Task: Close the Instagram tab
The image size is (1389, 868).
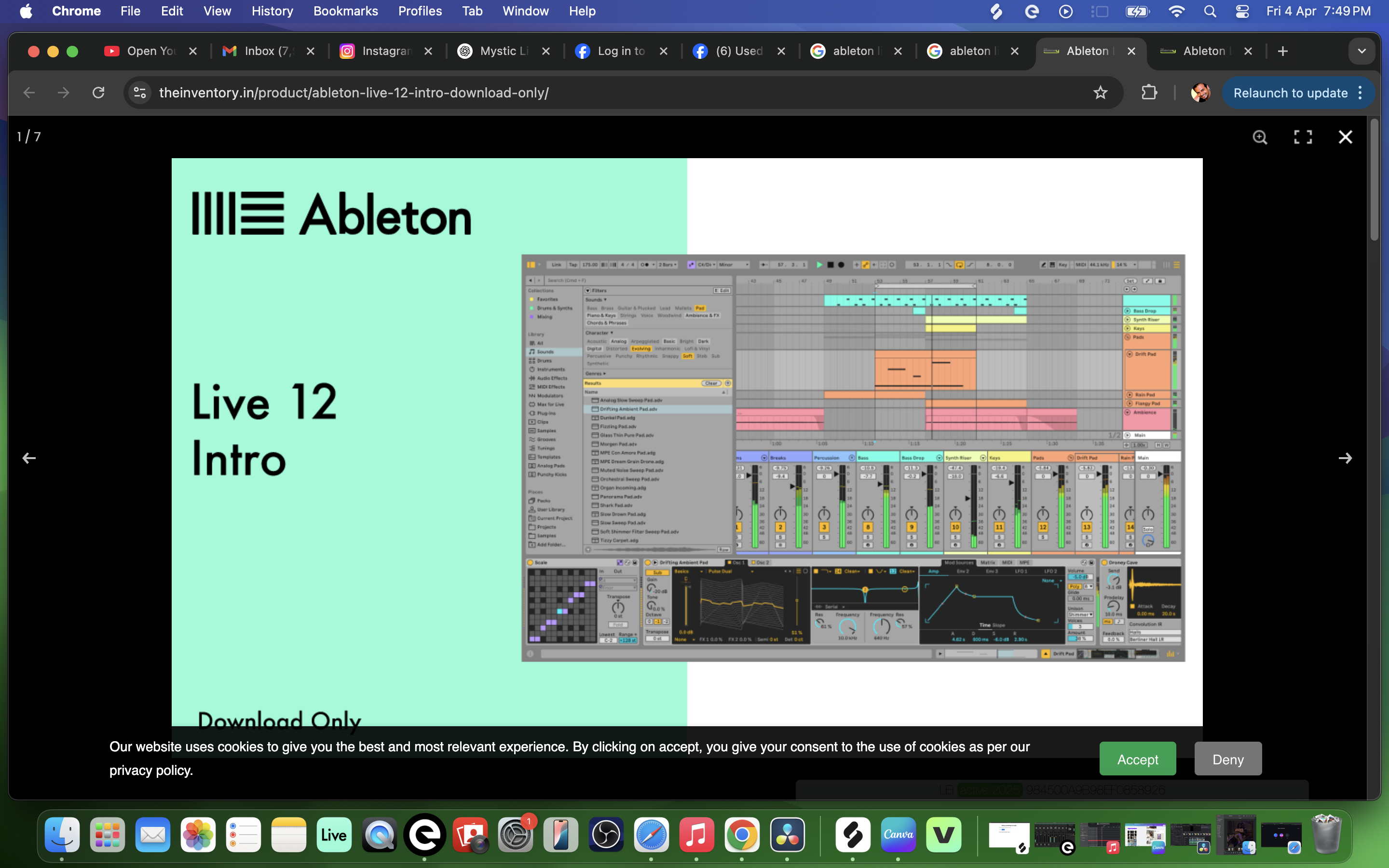Action: tap(428, 51)
